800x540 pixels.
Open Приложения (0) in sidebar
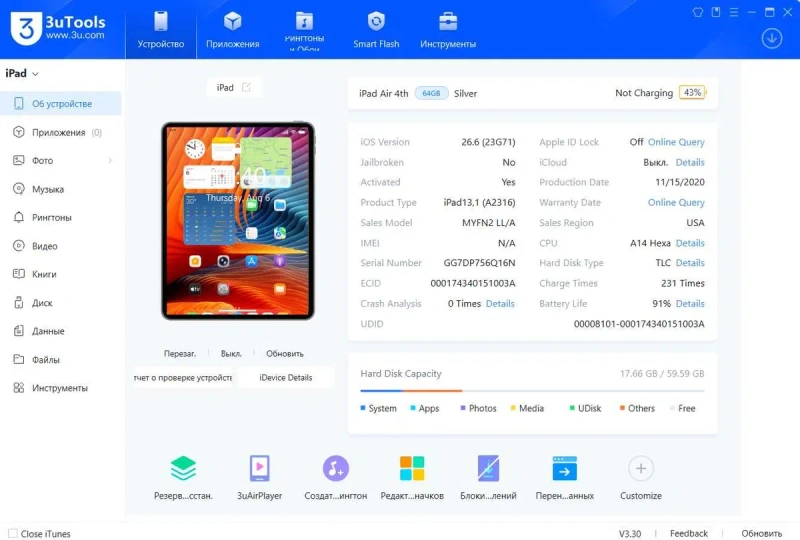[61, 132]
